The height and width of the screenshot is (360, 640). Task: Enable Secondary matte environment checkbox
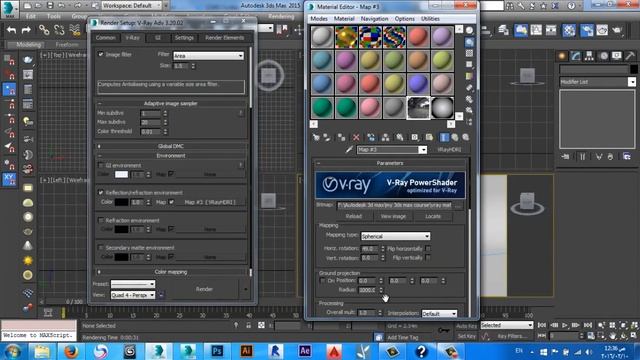100,248
